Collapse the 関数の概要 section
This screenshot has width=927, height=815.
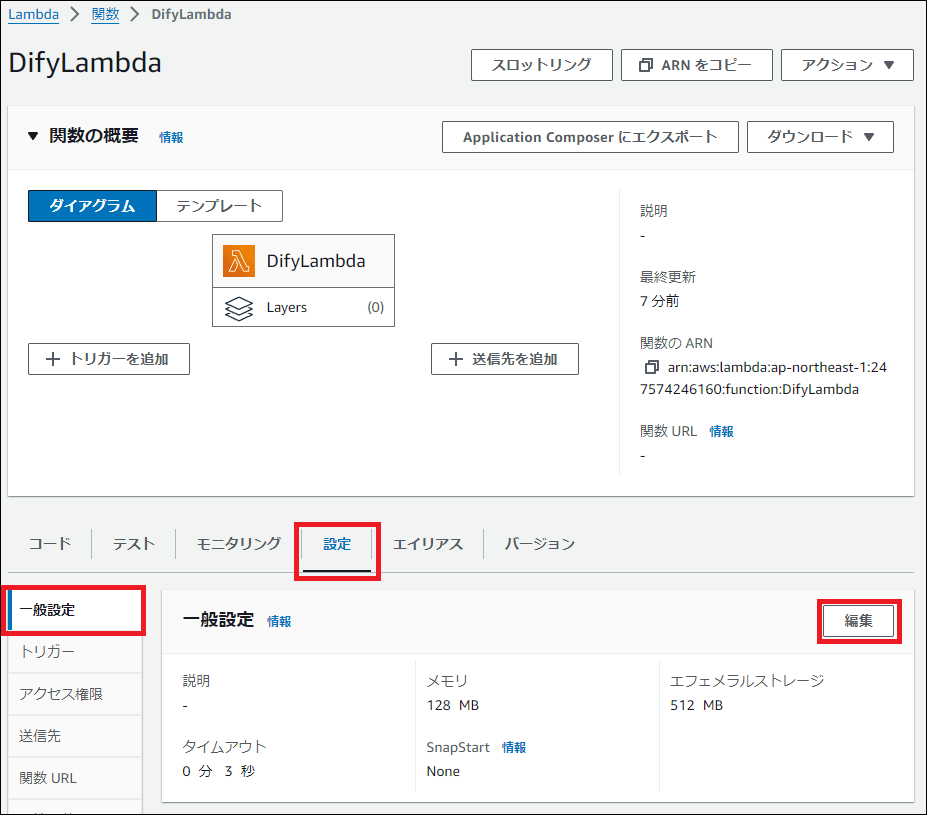[x=33, y=137]
